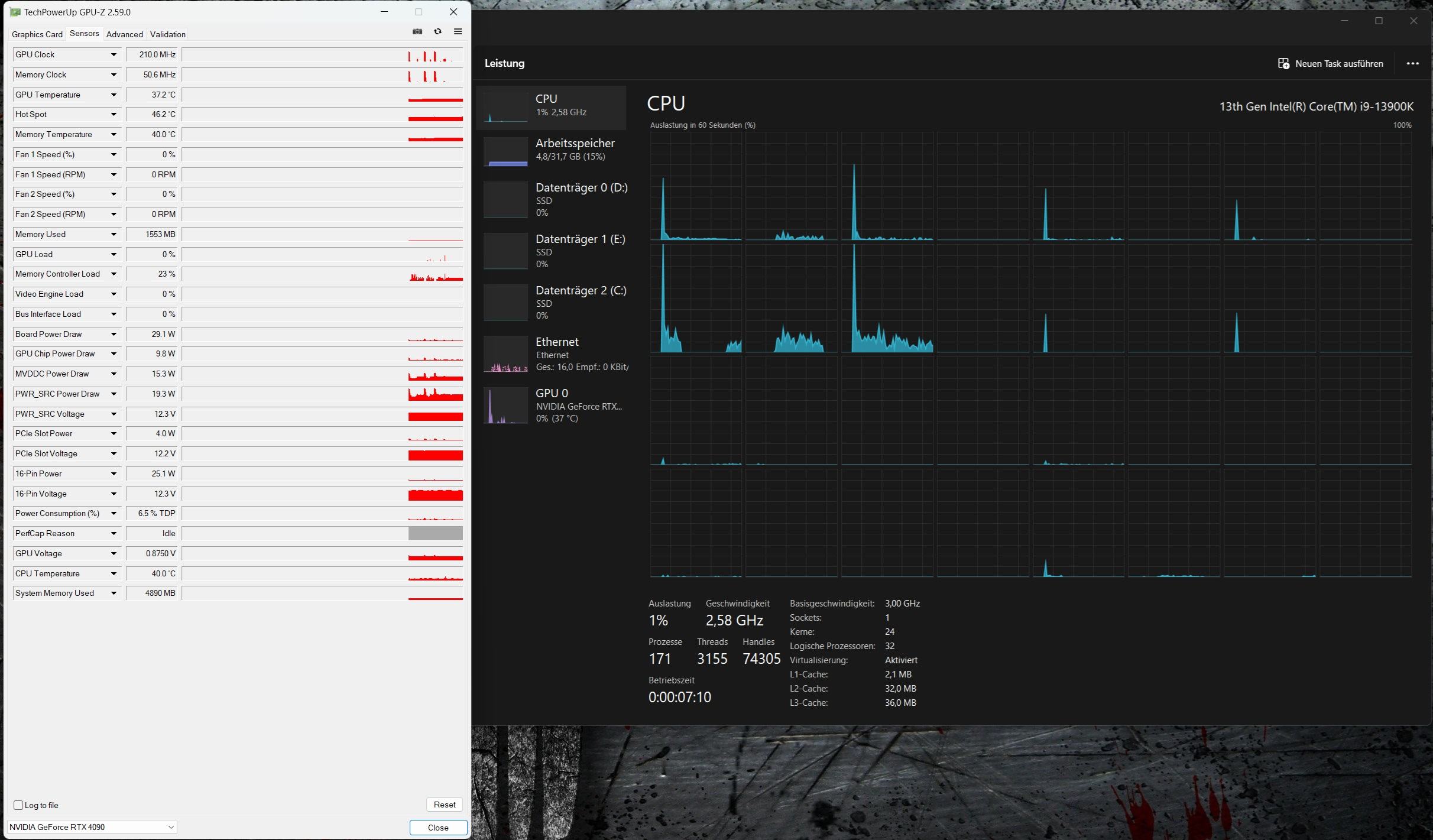Click the GPU Clock 210.0 MHz value
Viewport: 1433px width, 840px height.
pyautogui.click(x=153, y=55)
